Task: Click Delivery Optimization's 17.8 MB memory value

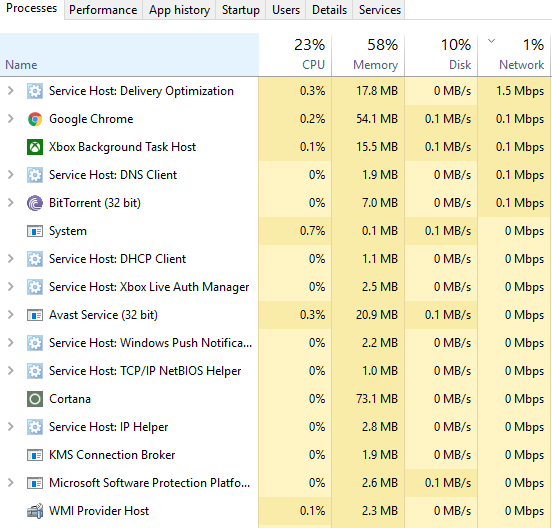Action: pos(377,91)
